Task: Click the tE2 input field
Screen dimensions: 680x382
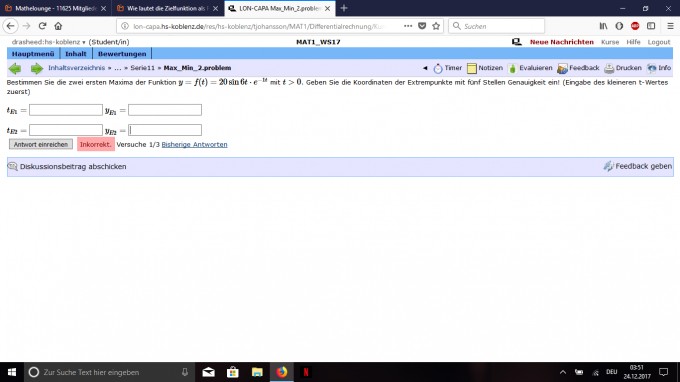Action: [66, 130]
